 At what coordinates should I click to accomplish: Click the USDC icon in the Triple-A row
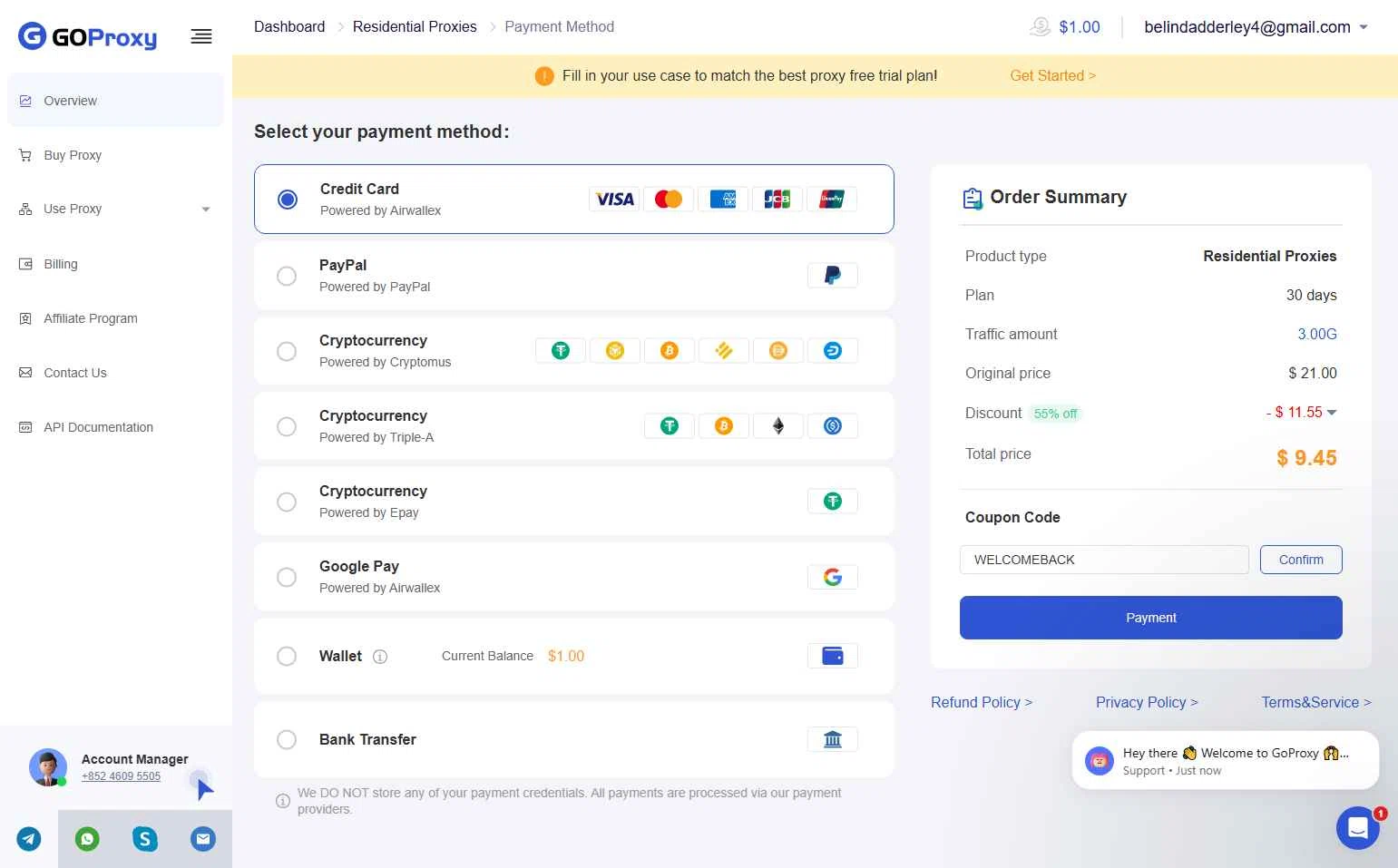[833, 425]
